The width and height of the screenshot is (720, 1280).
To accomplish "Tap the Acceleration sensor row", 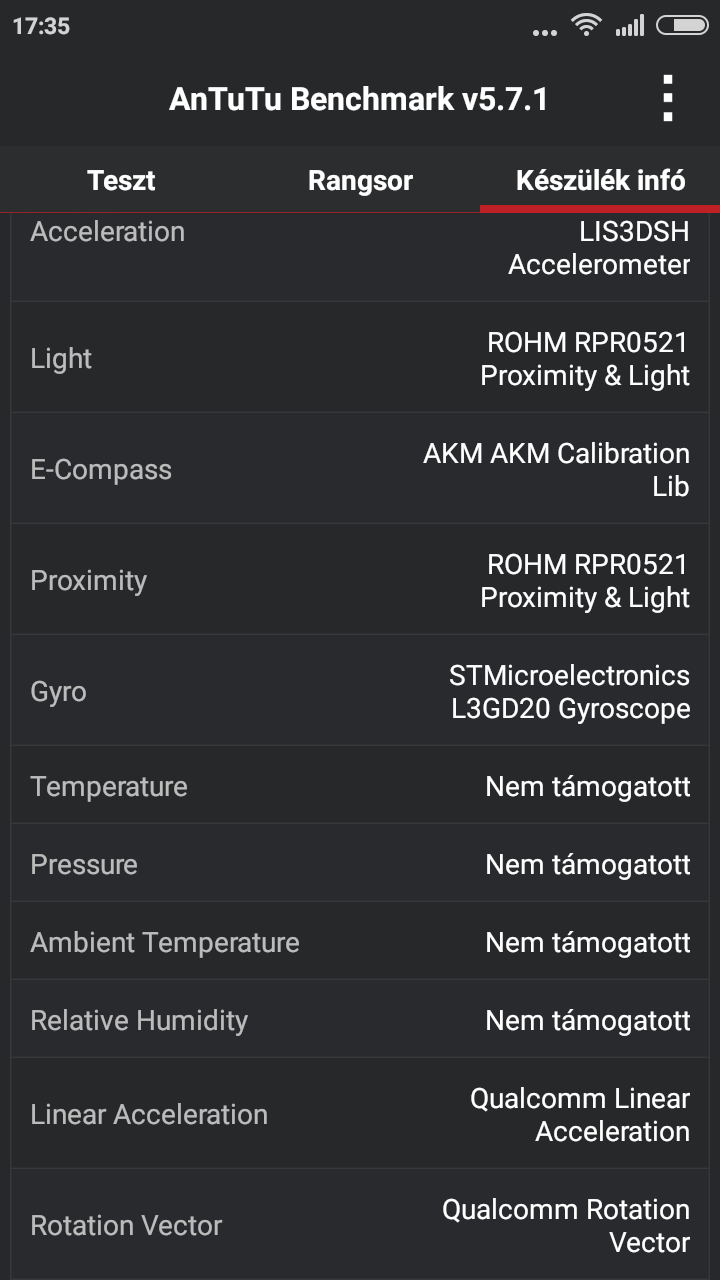I will [360, 250].
